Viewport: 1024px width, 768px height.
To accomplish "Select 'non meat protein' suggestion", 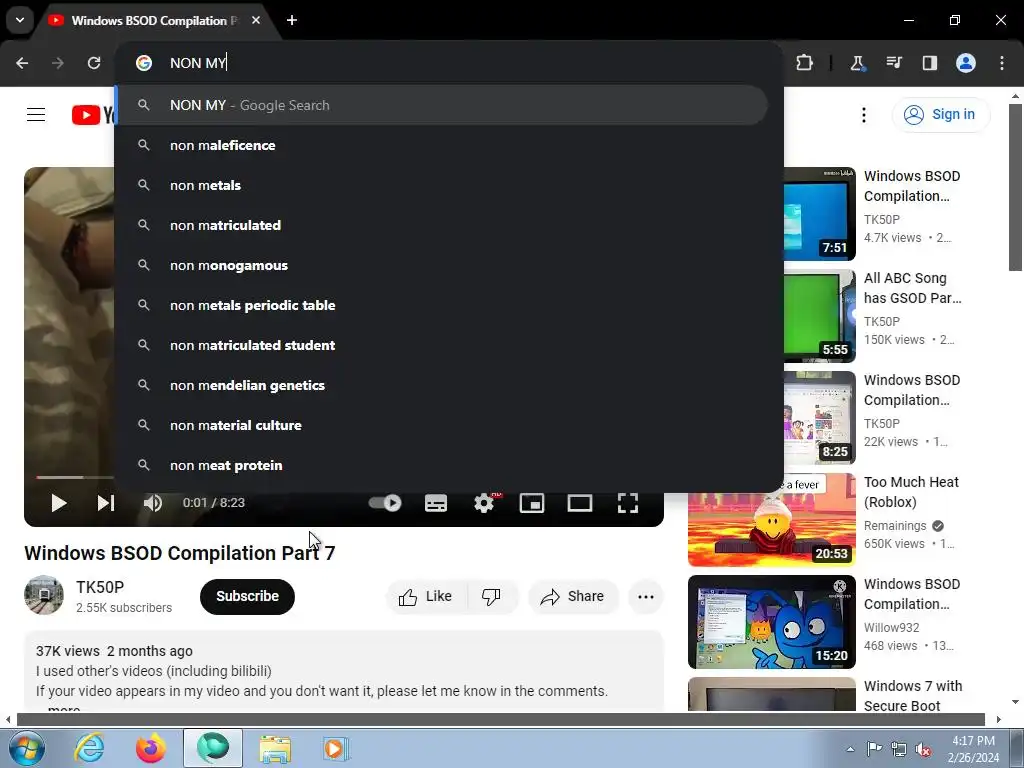I will click(x=441, y=465).
